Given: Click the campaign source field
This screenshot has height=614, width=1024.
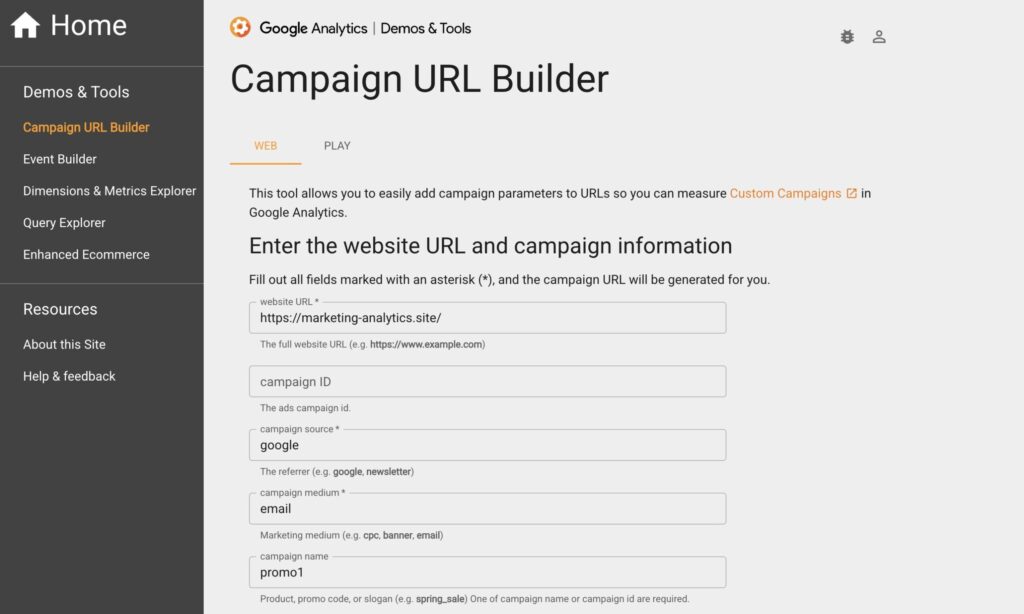Looking at the screenshot, I should (487, 445).
